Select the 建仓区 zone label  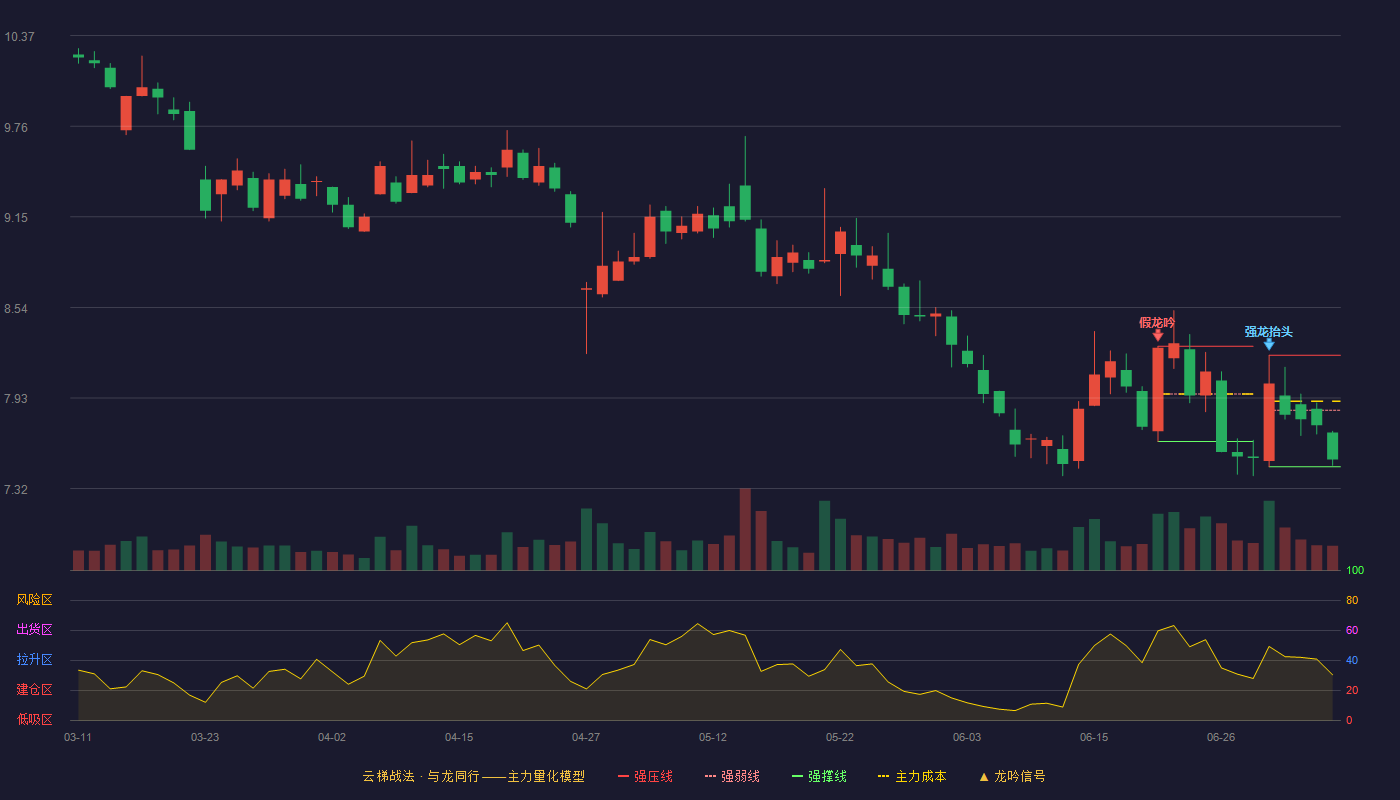[34, 690]
